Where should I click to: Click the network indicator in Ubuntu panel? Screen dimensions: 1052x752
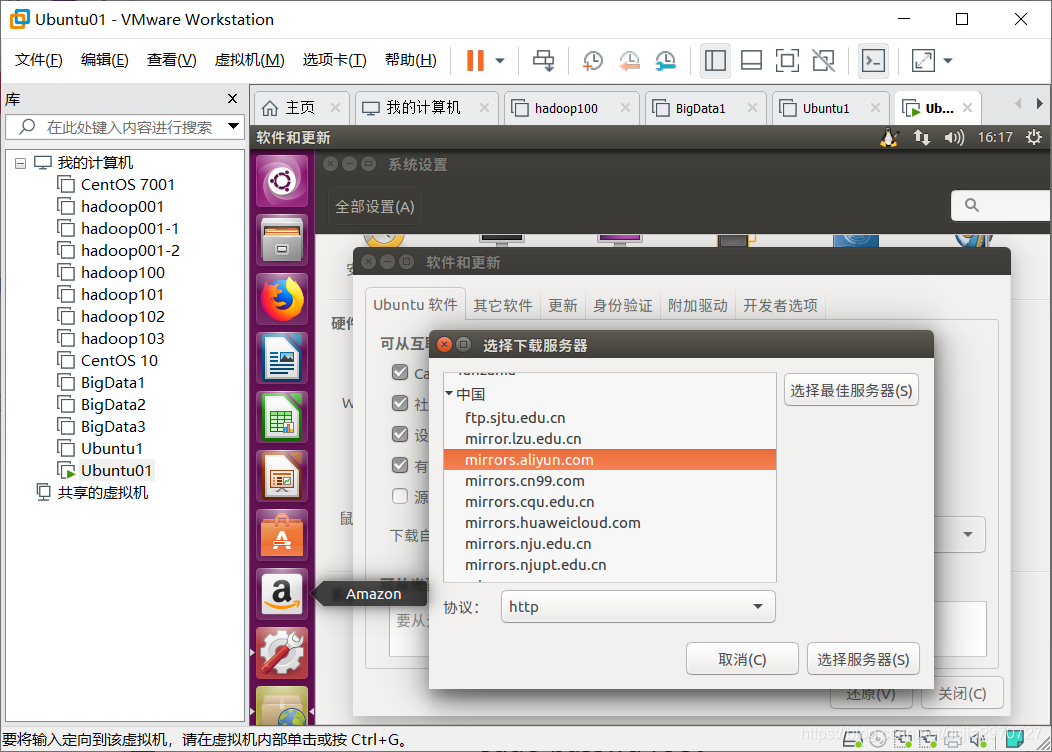922,138
